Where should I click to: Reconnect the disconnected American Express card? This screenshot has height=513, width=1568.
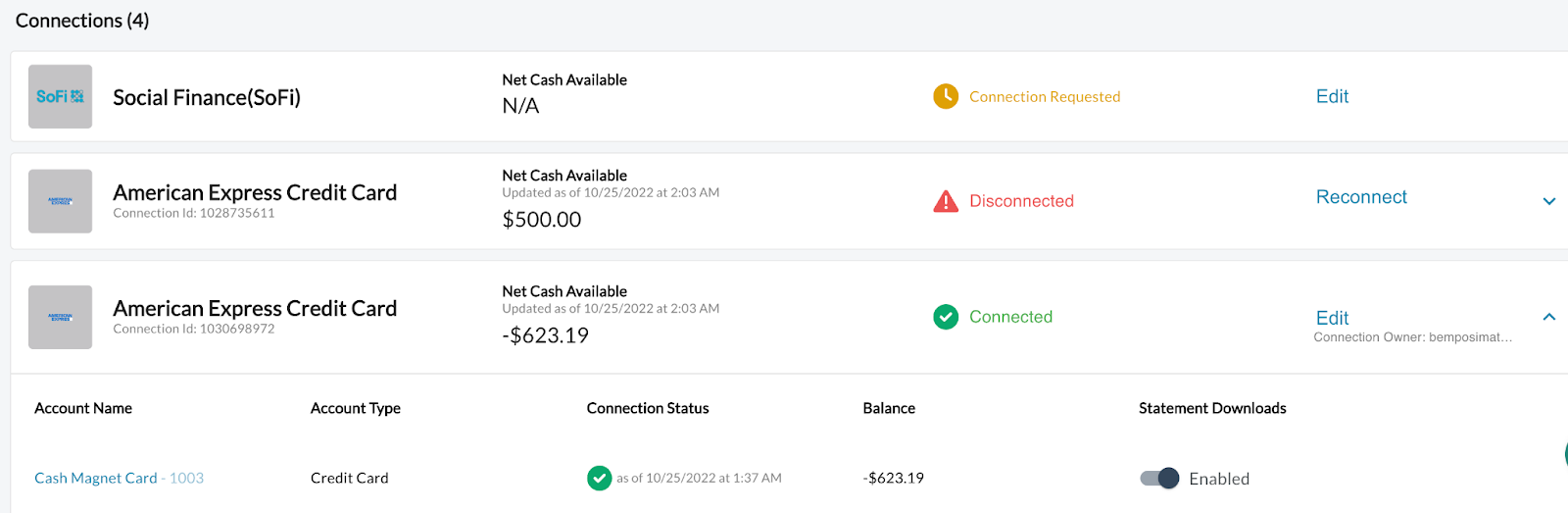point(1361,197)
